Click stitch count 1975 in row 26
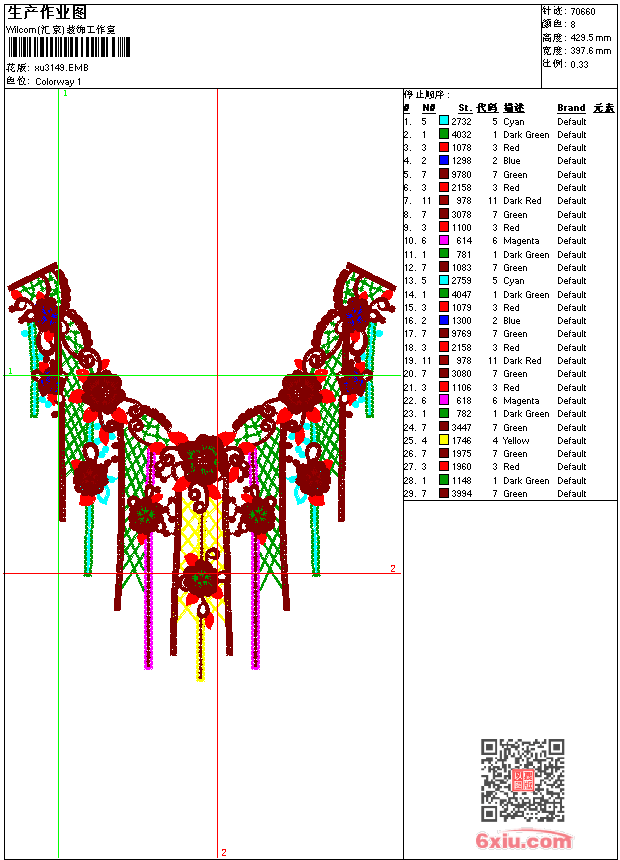This screenshot has width=620, height=860. [461, 454]
